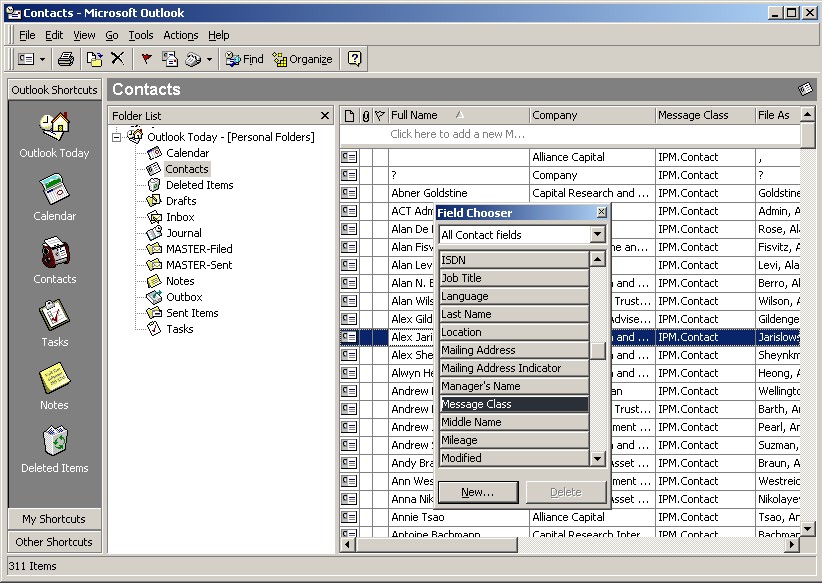Open the AutoDialer dropdown arrow

(x=209, y=59)
